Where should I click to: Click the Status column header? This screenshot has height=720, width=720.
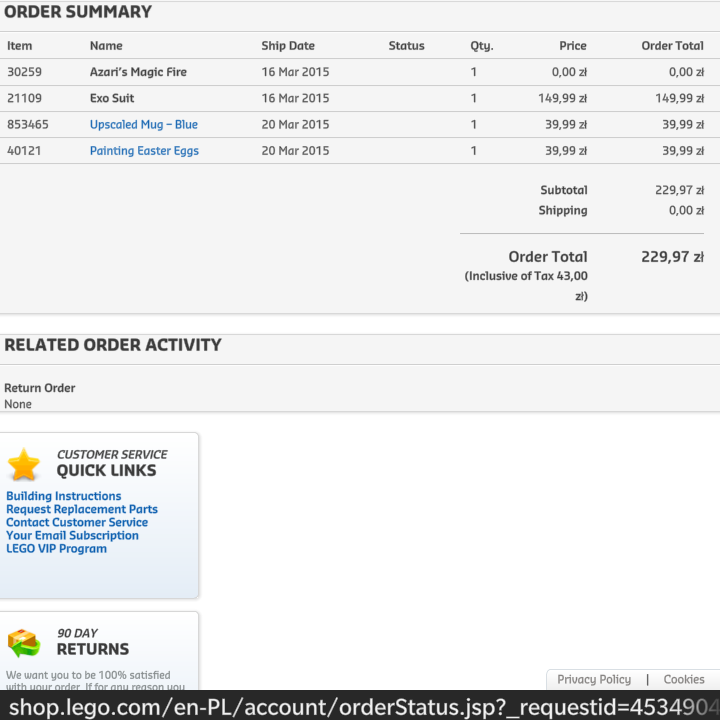(x=406, y=46)
